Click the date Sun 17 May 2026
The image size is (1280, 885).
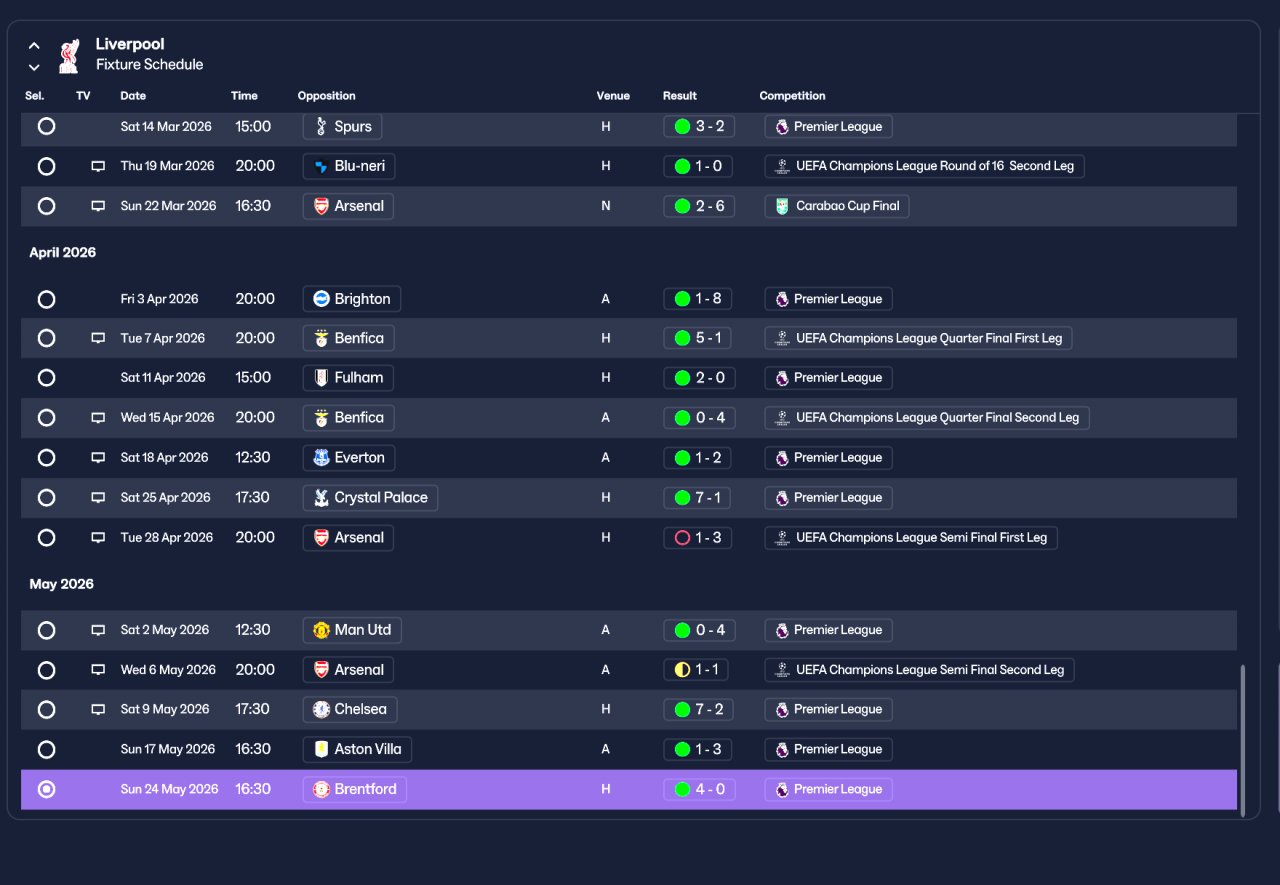click(x=168, y=749)
